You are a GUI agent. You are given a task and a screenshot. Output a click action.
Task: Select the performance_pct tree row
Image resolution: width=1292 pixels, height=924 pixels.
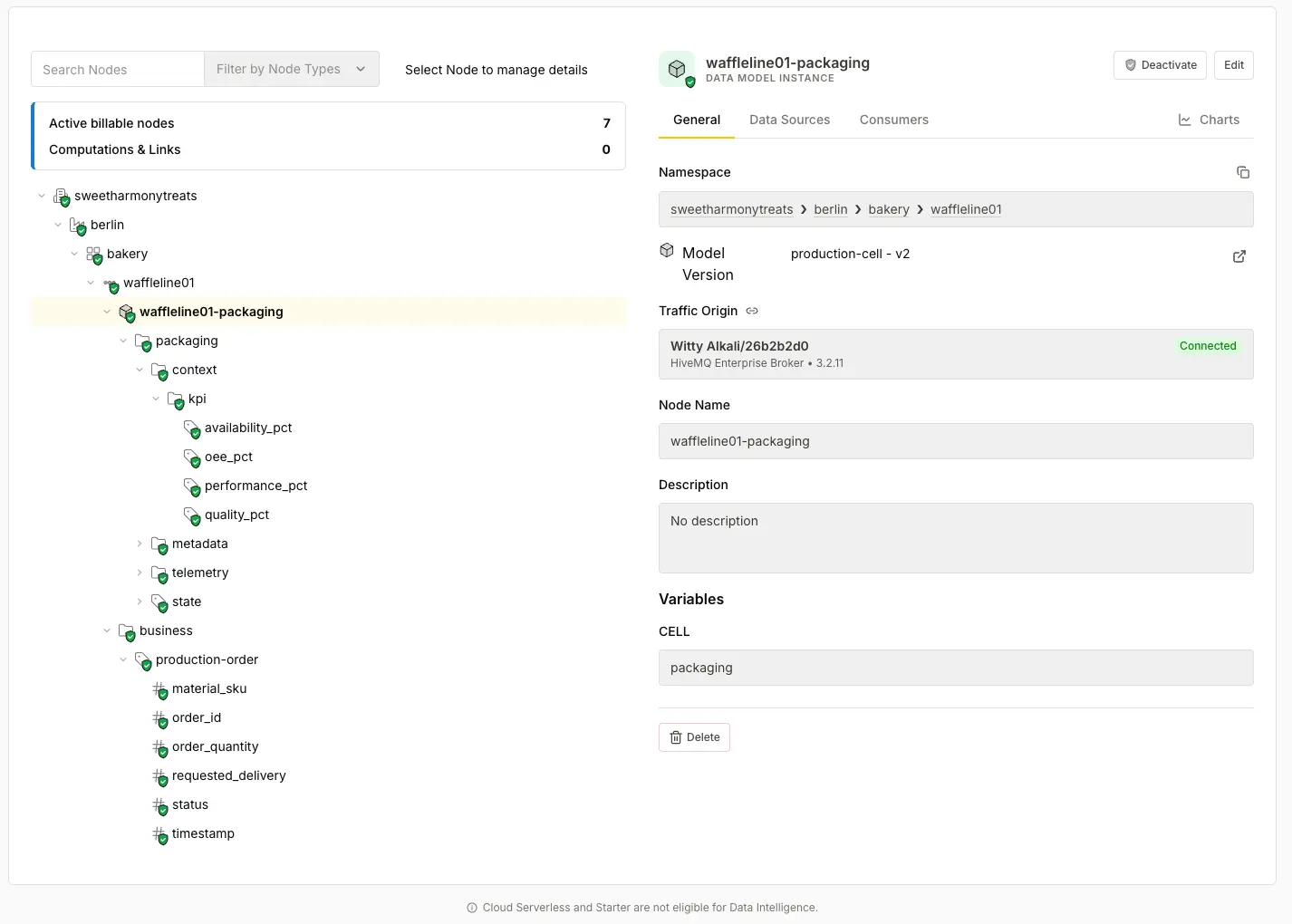(328, 486)
